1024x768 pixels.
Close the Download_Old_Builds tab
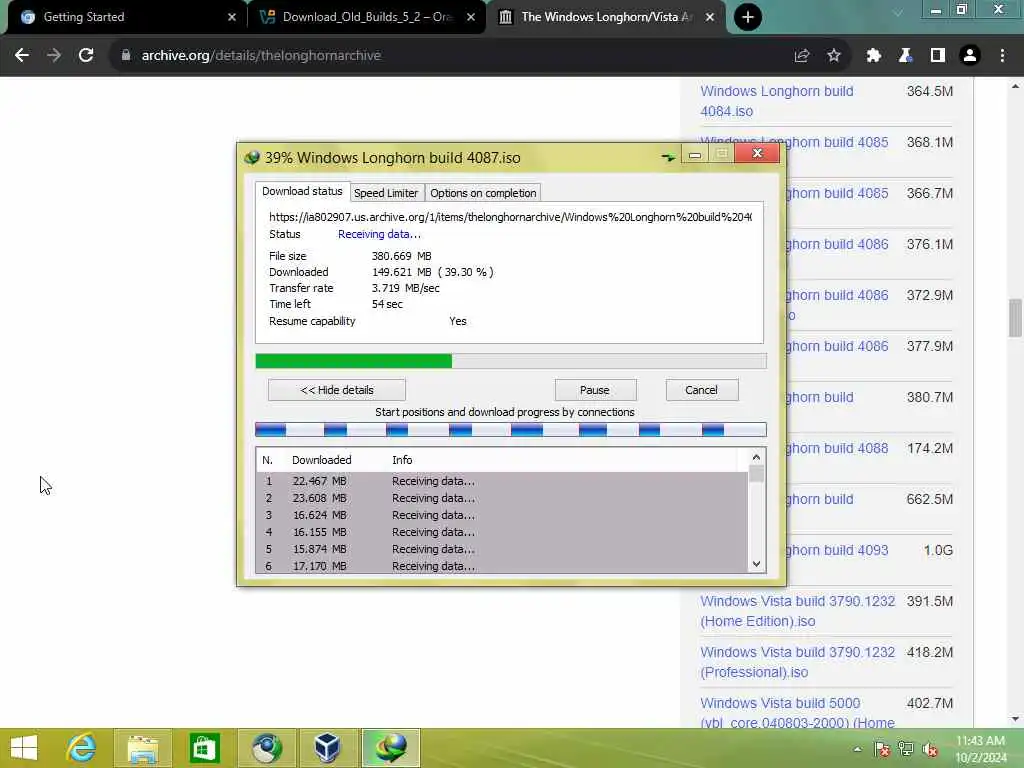pyautogui.click(x=471, y=17)
